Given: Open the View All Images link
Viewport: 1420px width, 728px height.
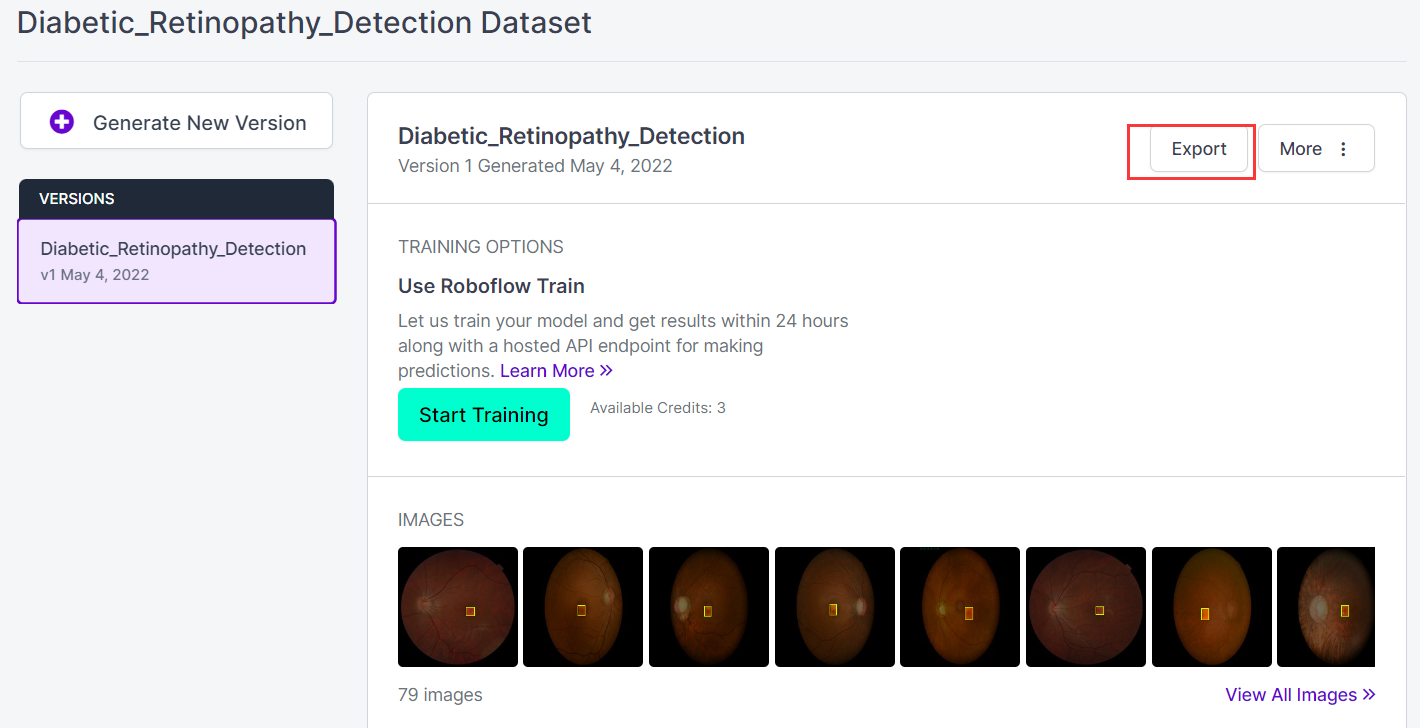Looking at the screenshot, I should [x=1300, y=695].
